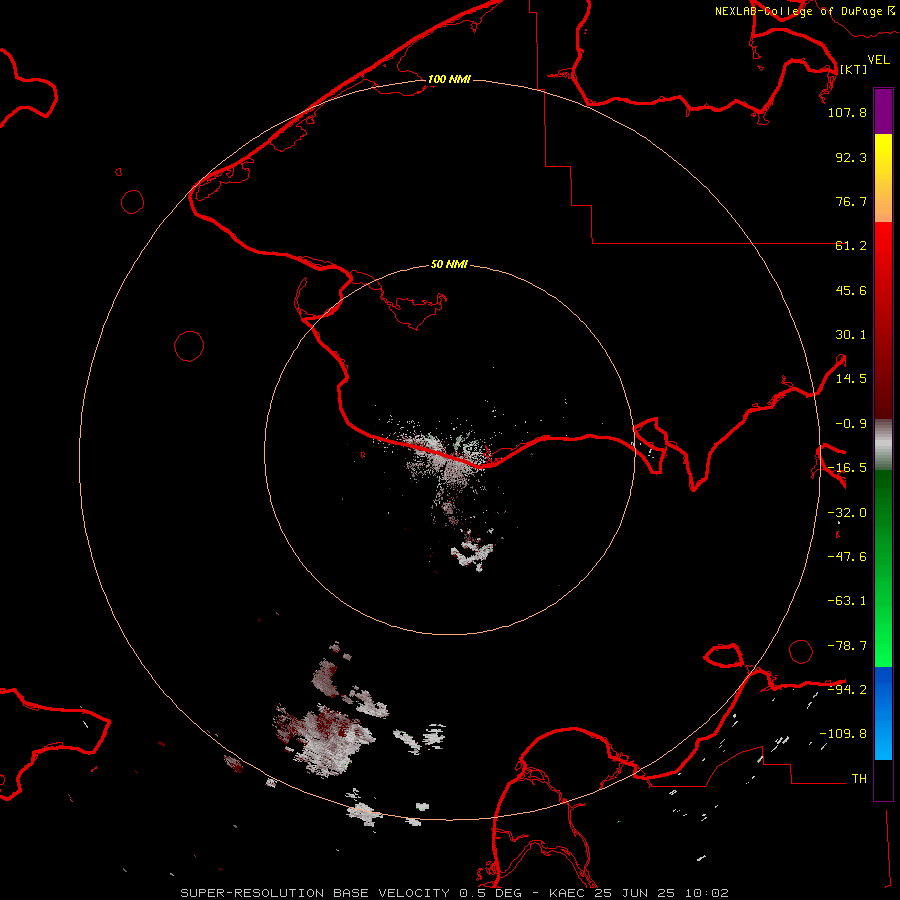Click the 45.6 legend value

tap(851, 290)
